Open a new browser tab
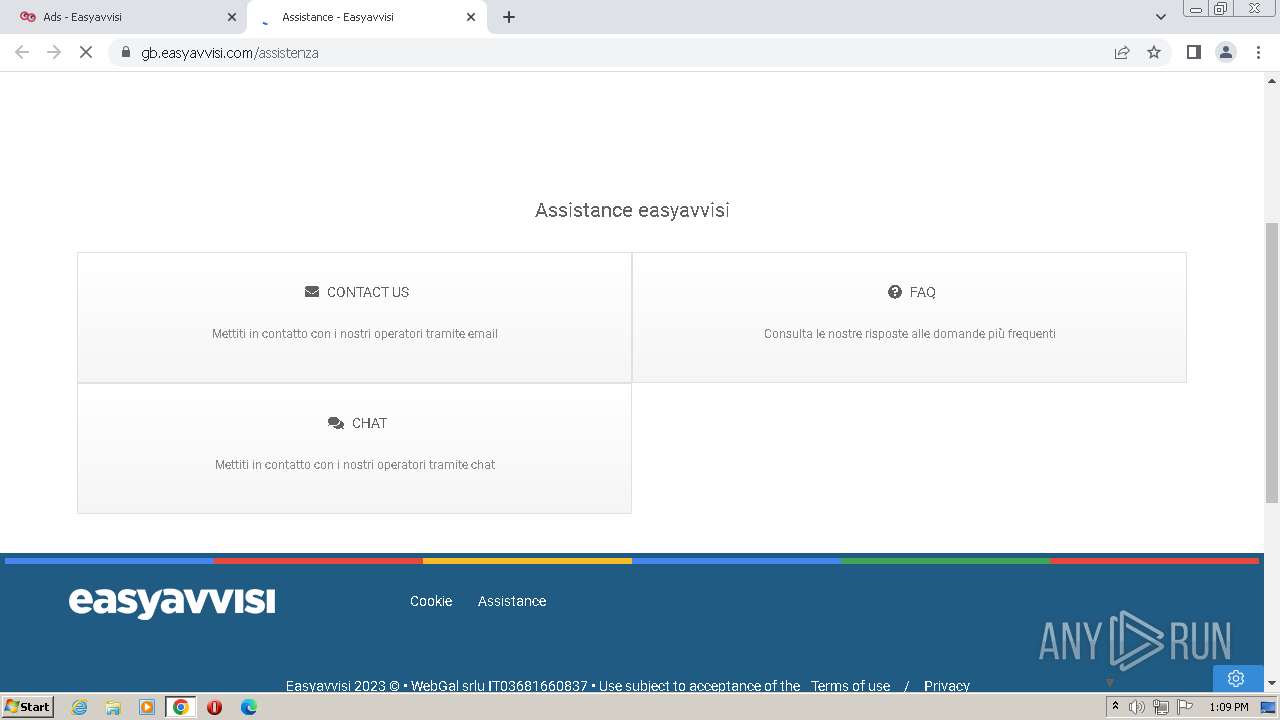Viewport: 1280px width, 720px height. (509, 17)
